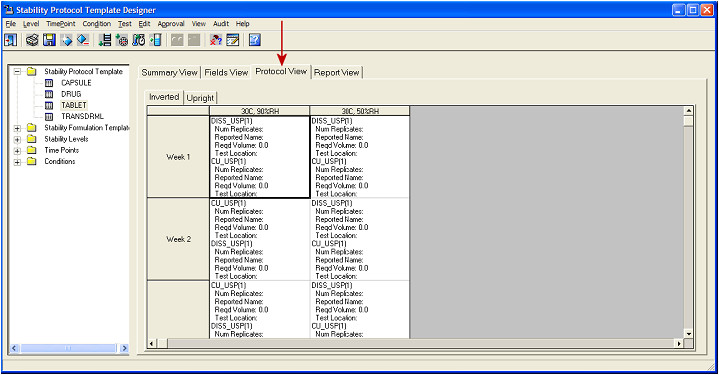Switch to the Summary View tab
Viewport: 719px width, 375px height.
[x=169, y=72]
